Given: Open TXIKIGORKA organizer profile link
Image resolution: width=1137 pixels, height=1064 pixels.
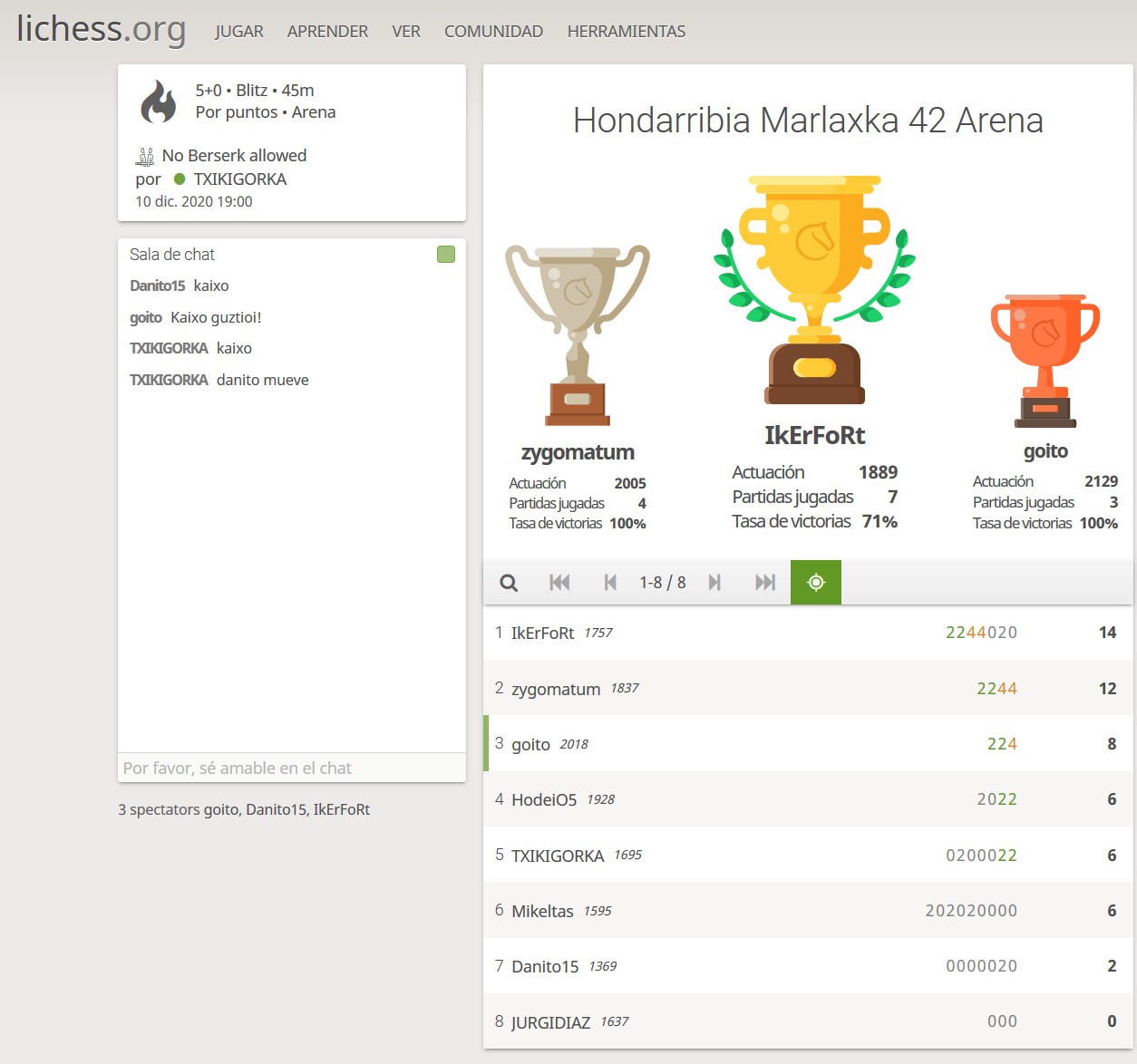Looking at the screenshot, I should click(239, 179).
